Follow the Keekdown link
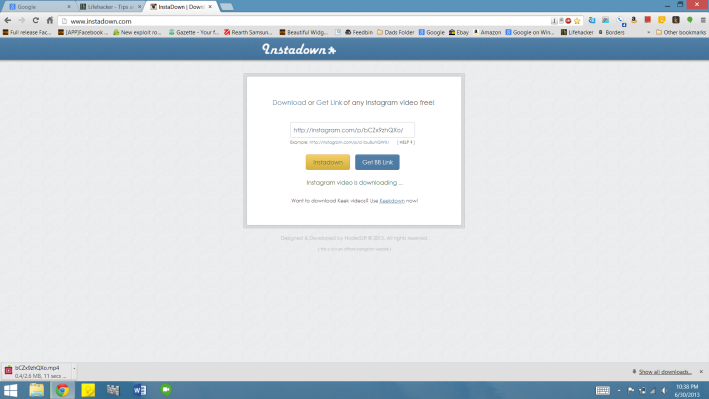Image resolution: width=709 pixels, height=399 pixels. coord(392,201)
